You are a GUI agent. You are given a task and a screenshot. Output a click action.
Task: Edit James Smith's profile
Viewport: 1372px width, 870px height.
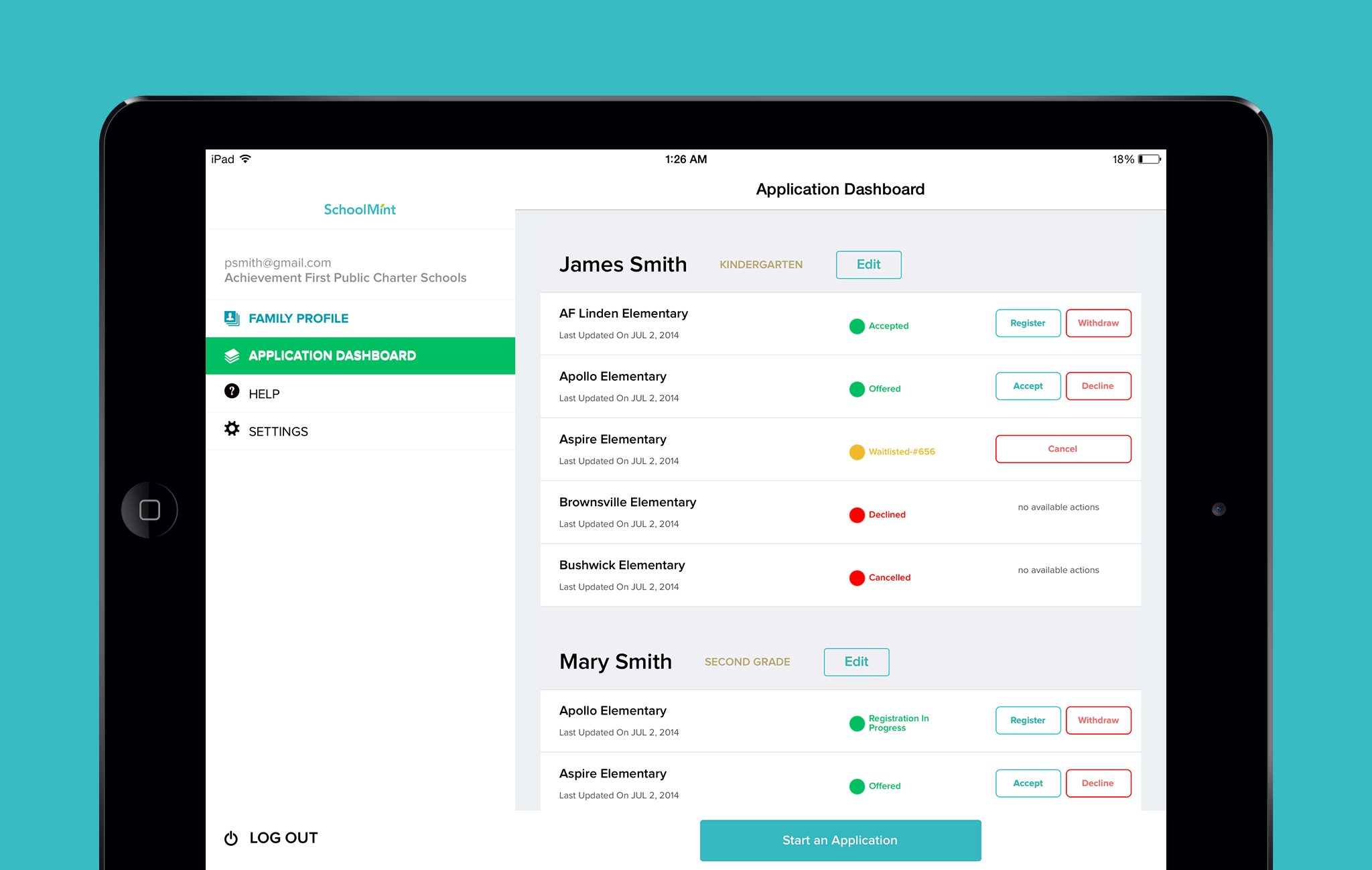pyautogui.click(x=868, y=265)
